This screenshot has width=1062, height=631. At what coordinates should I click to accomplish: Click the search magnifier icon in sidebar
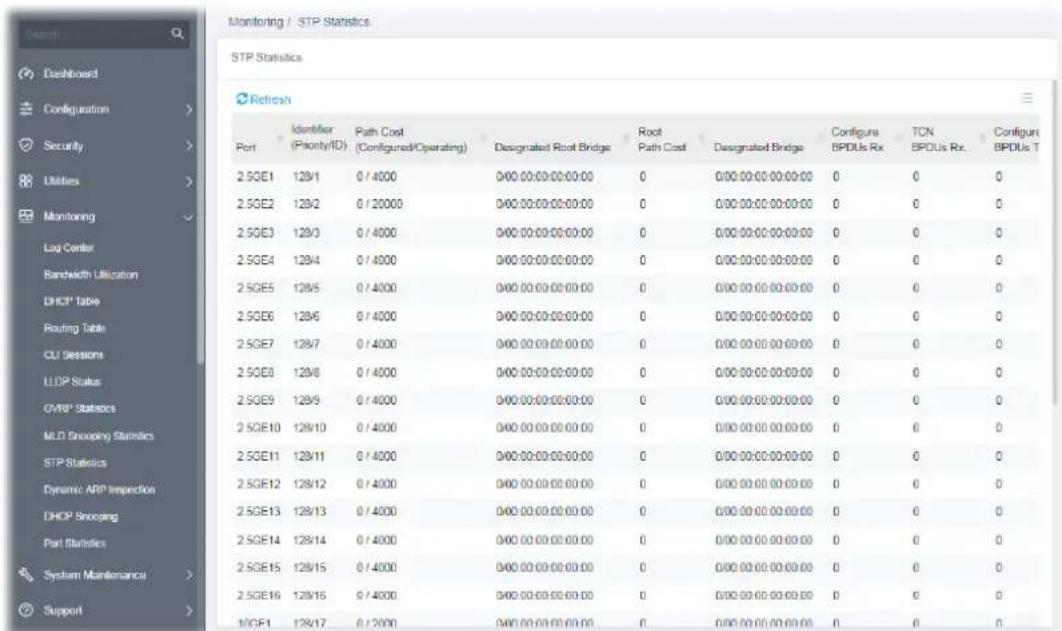point(177,33)
